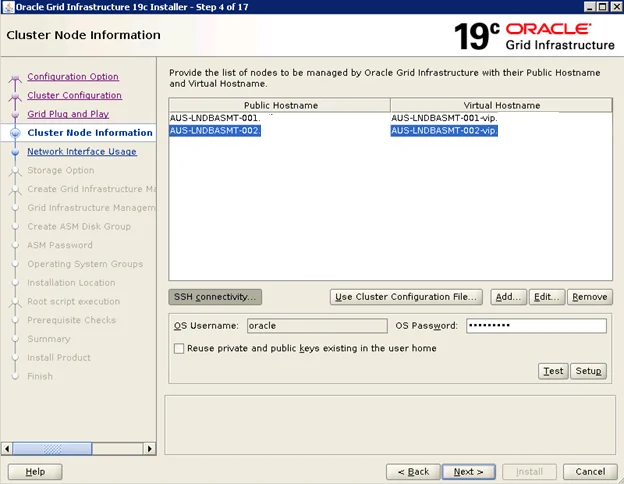Open installer Help

click(x=35, y=472)
